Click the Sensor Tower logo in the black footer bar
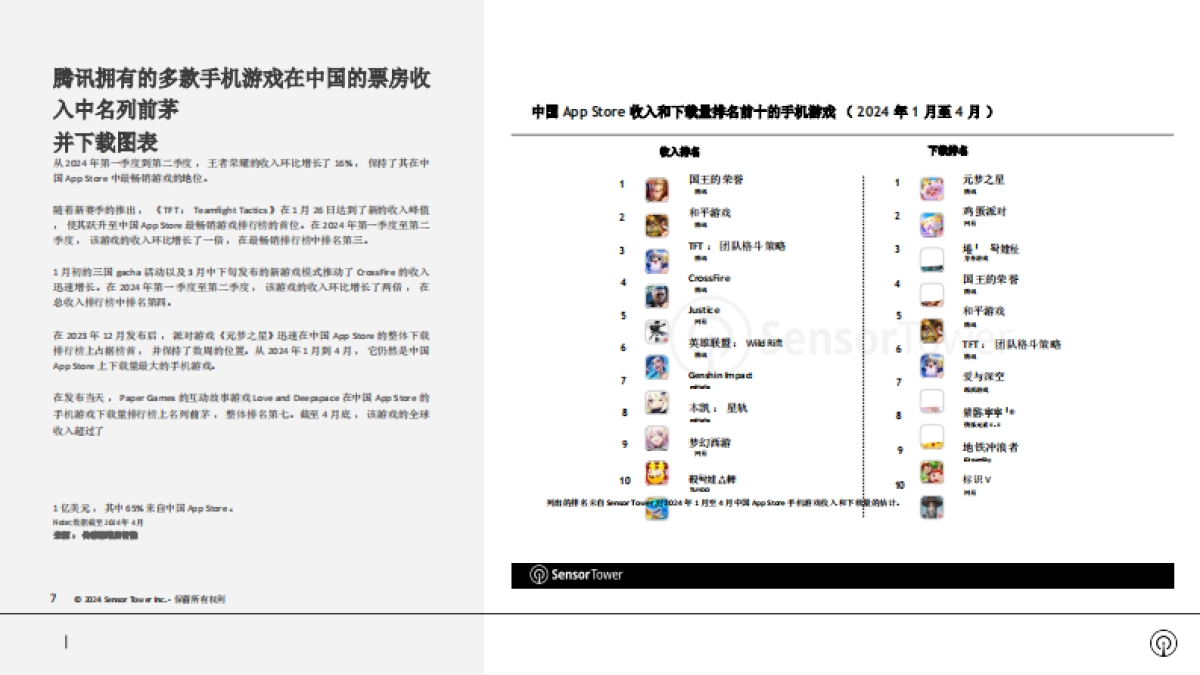This screenshot has height=675, width=1200. [576, 575]
